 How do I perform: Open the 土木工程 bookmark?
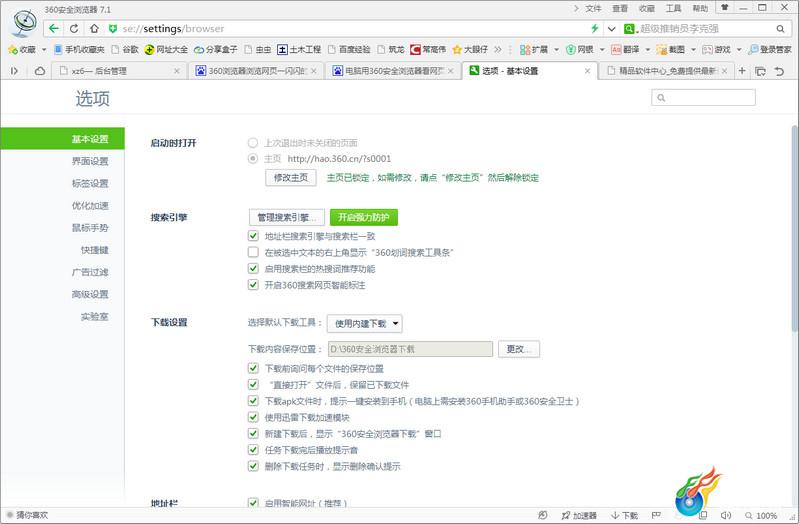coord(299,49)
